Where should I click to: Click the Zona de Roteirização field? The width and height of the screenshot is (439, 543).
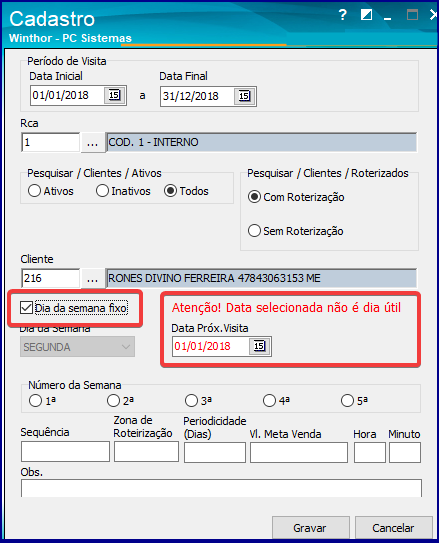point(146,452)
